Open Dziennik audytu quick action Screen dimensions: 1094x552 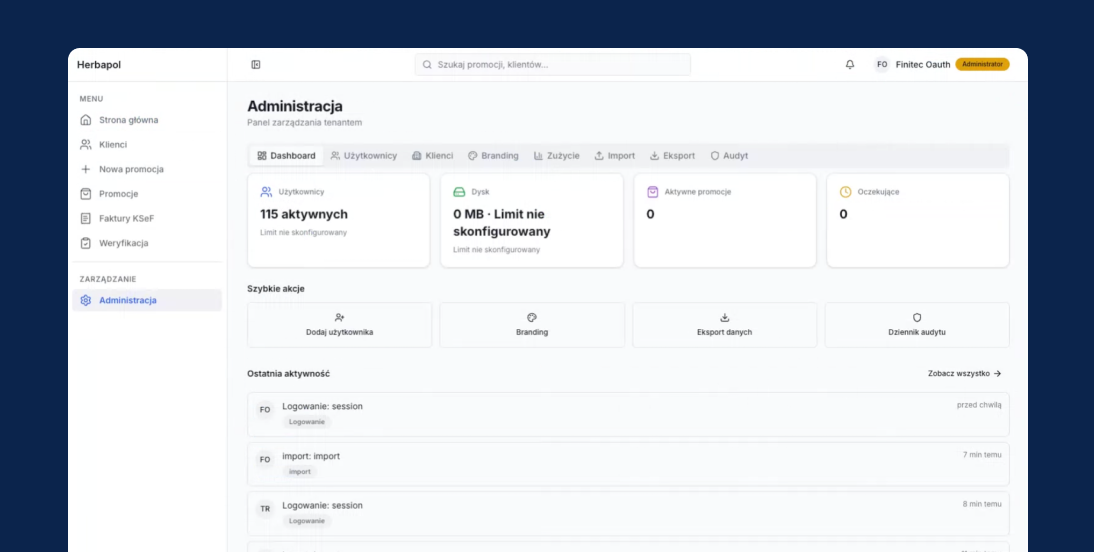916,325
